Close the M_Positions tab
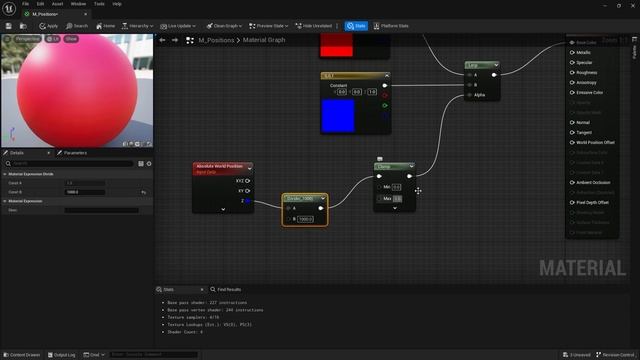 click(85, 14)
